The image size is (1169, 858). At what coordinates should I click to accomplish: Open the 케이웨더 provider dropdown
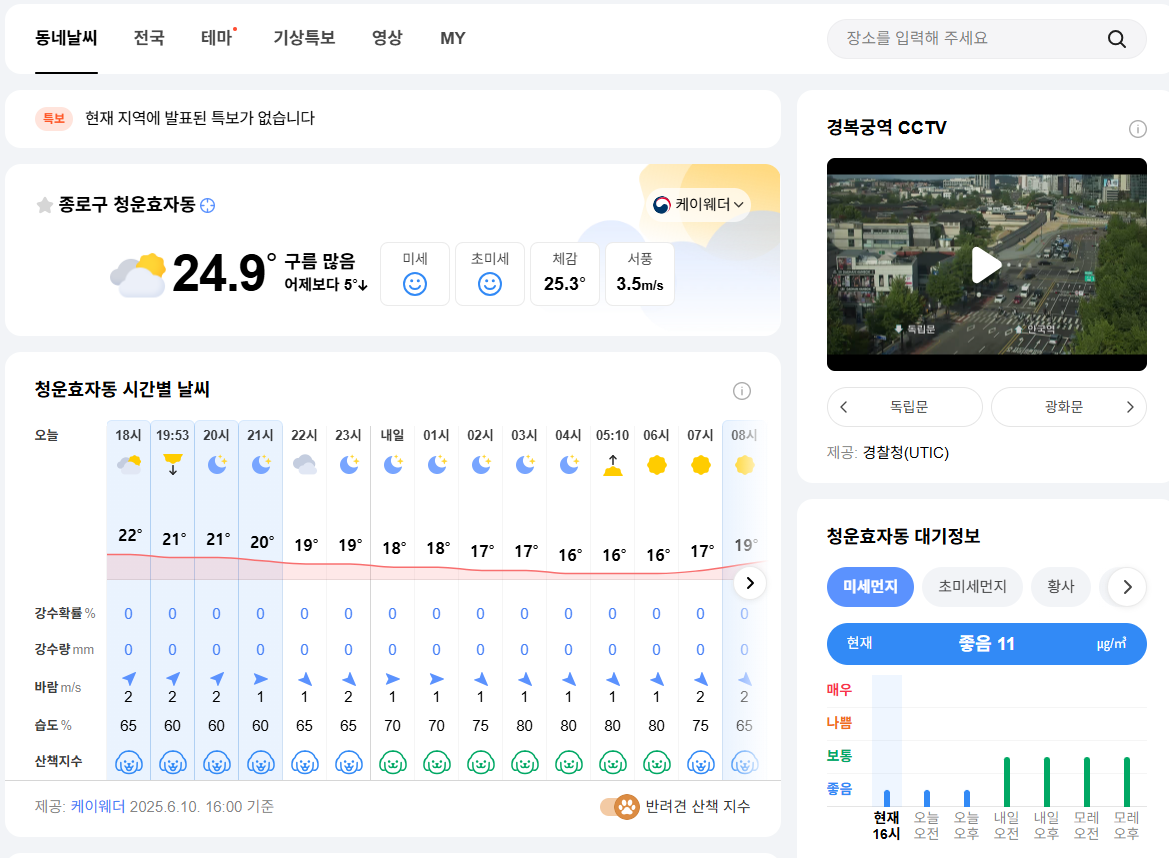tap(698, 204)
